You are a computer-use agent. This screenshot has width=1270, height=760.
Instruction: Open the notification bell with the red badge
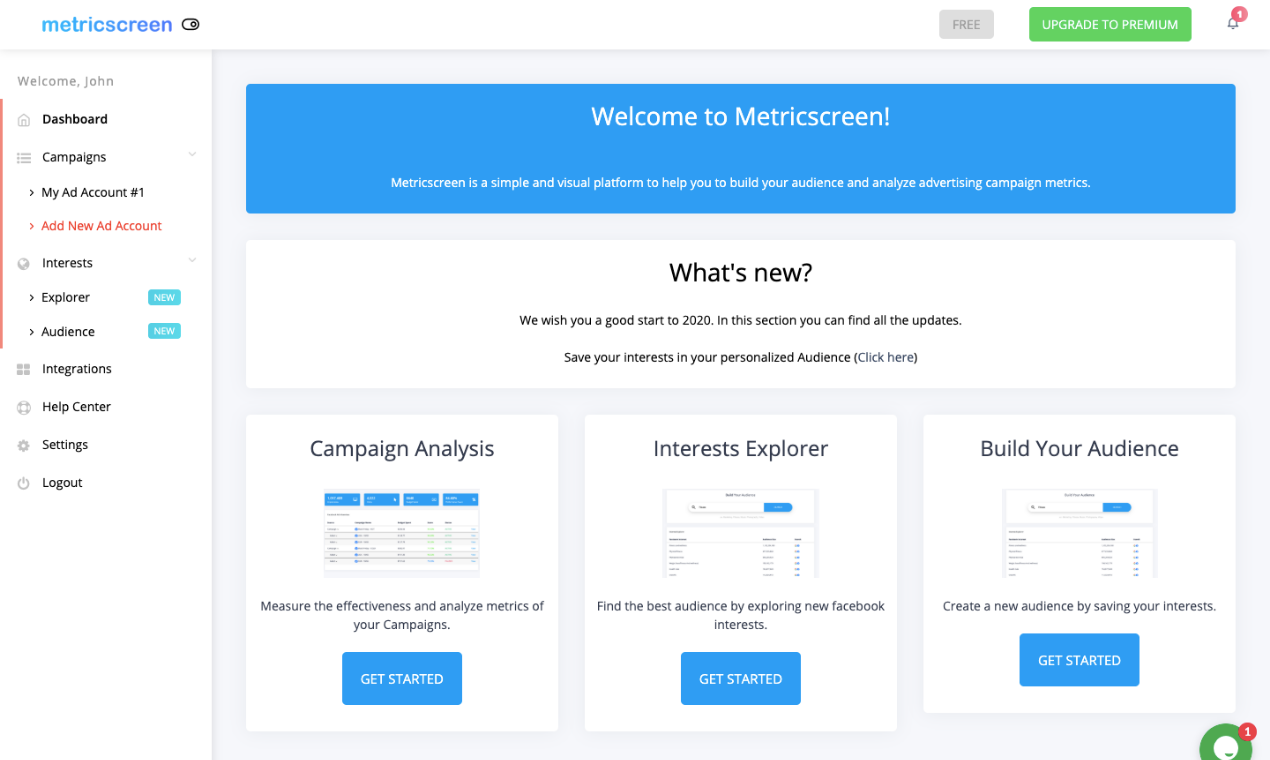coord(1232,21)
